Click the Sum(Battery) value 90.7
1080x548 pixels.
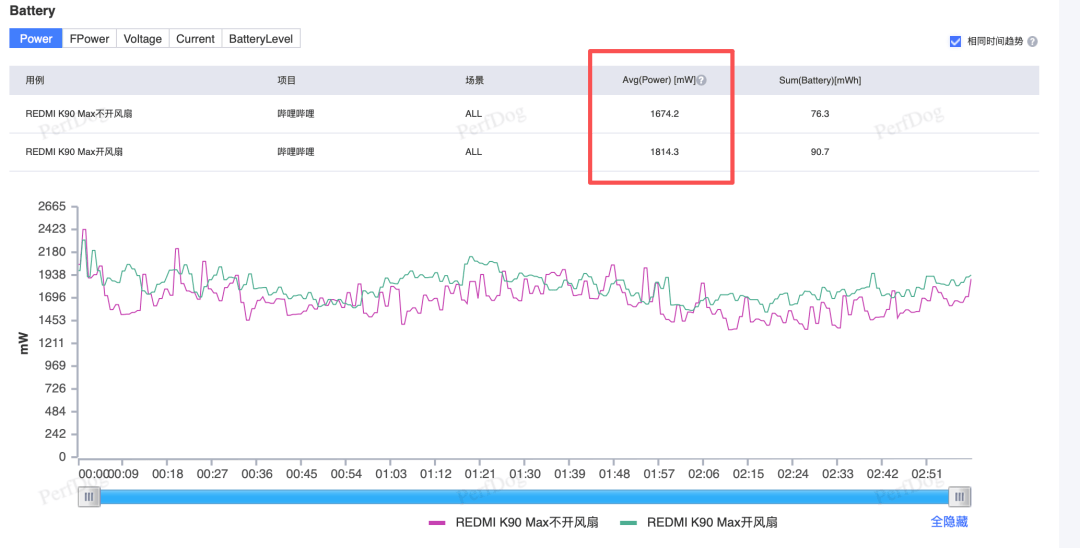pos(820,152)
